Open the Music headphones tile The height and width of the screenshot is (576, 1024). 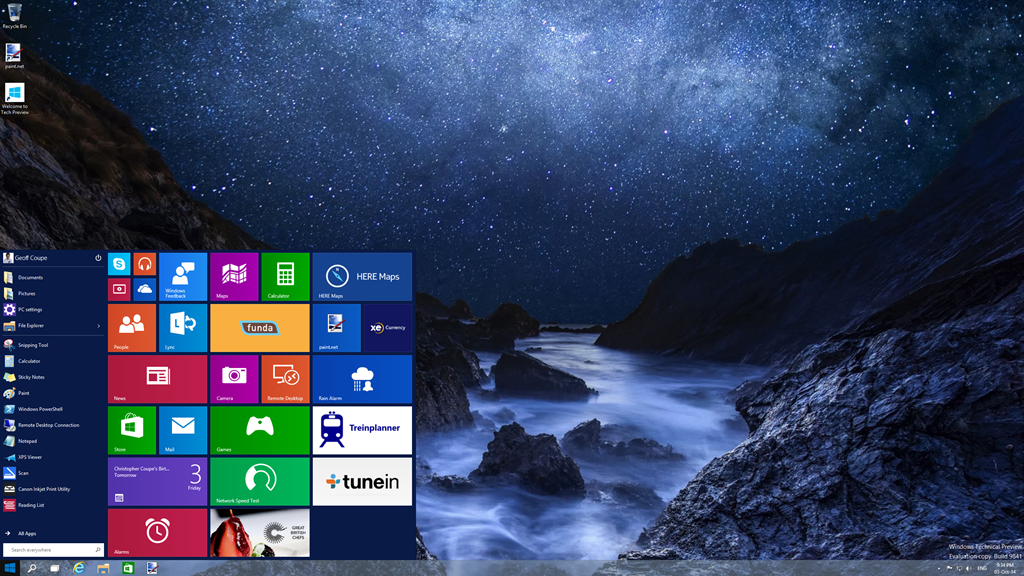[145, 264]
